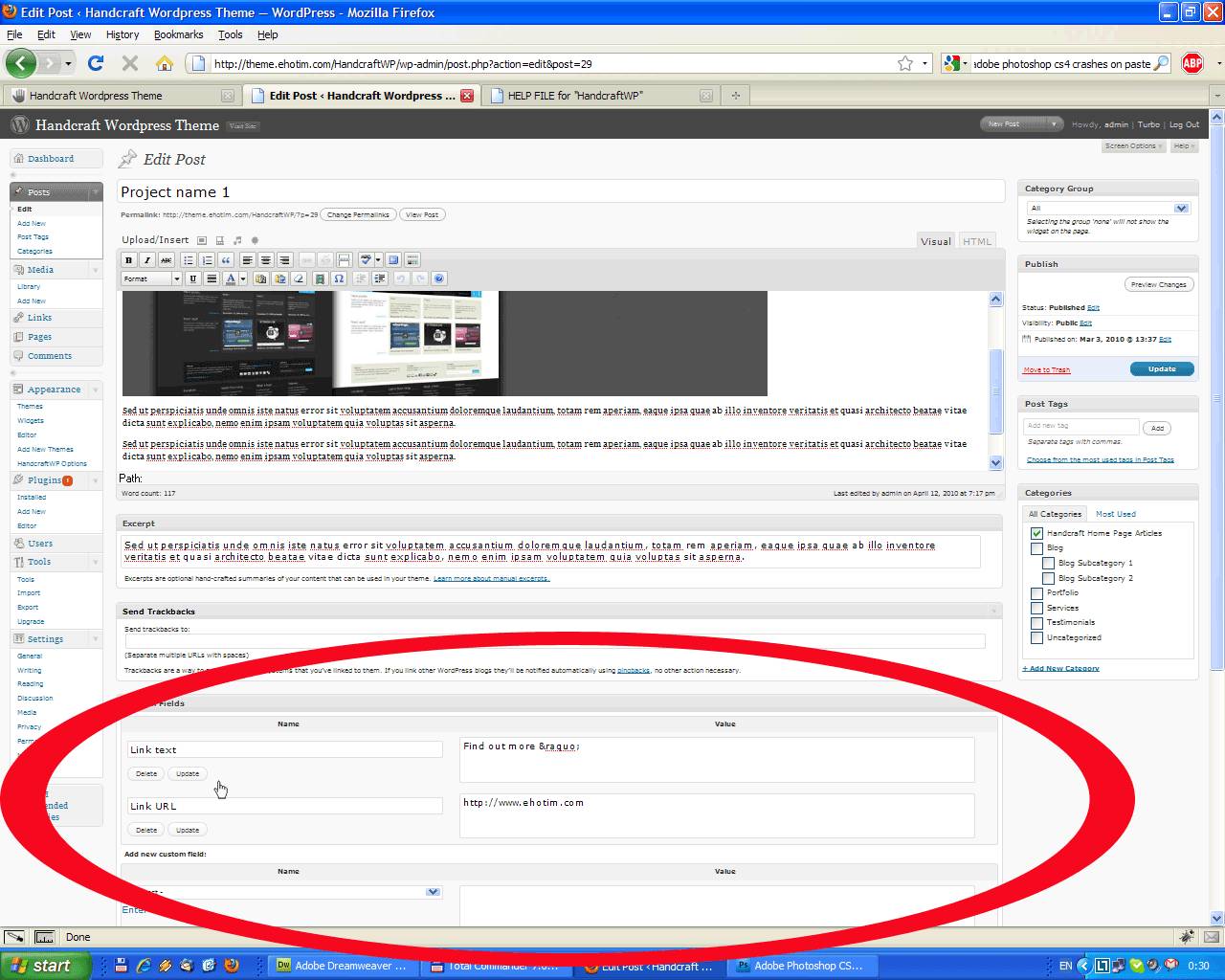The height and width of the screenshot is (980, 1225).
Task: Open the Firefox History menu
Action: [x=122, y=34]
